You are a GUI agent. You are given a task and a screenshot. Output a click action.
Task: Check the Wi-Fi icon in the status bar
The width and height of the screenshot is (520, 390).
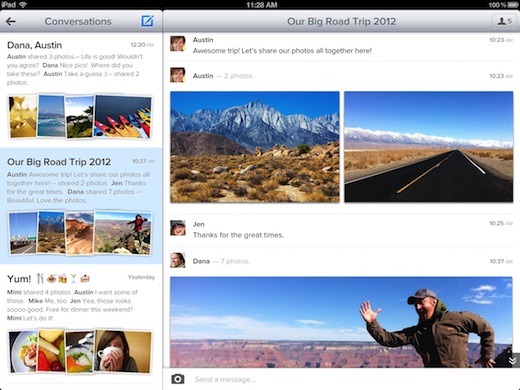point(23,4)
